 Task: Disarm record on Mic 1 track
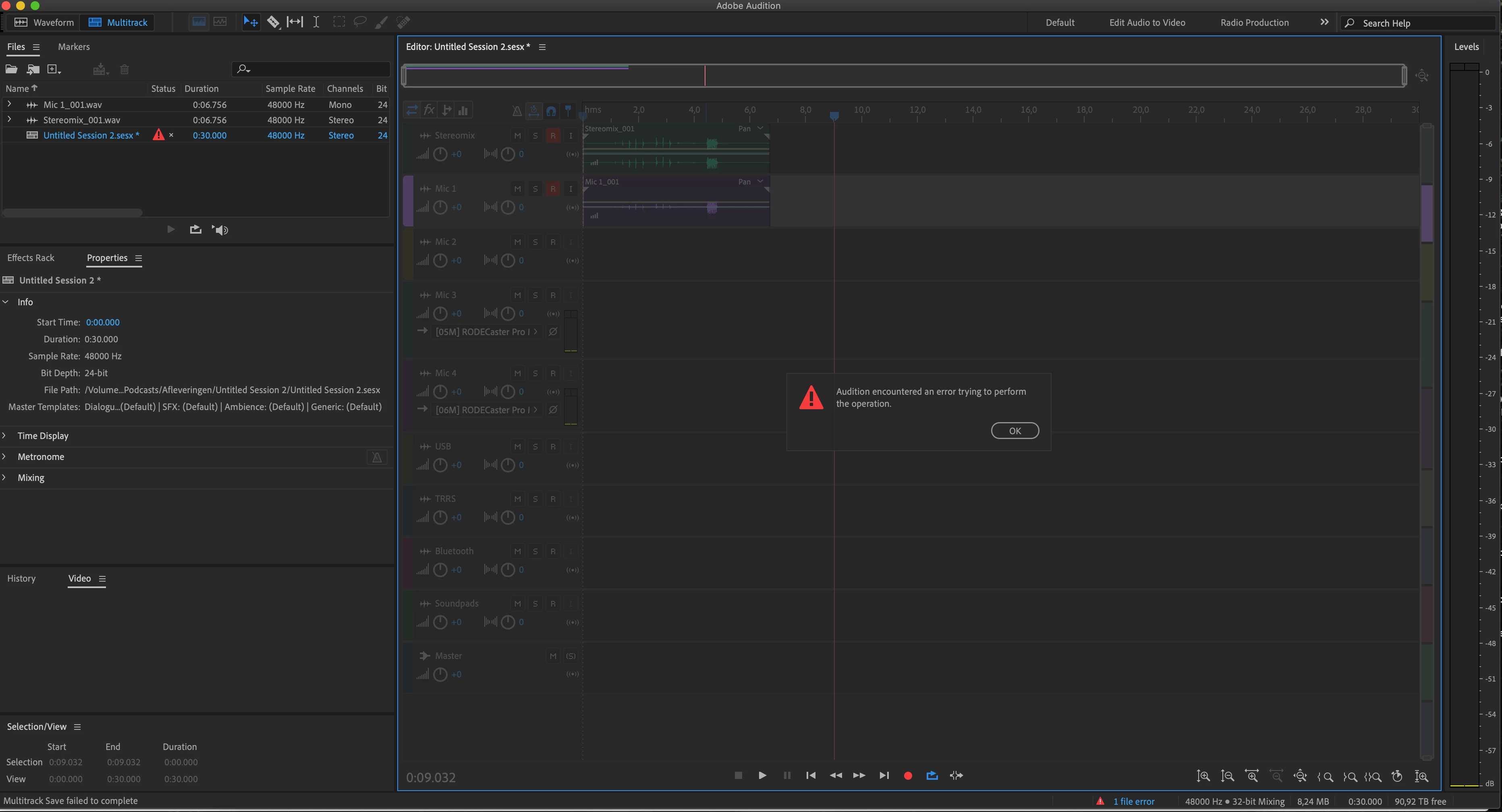pyautogui.click(x=553, y=189)
